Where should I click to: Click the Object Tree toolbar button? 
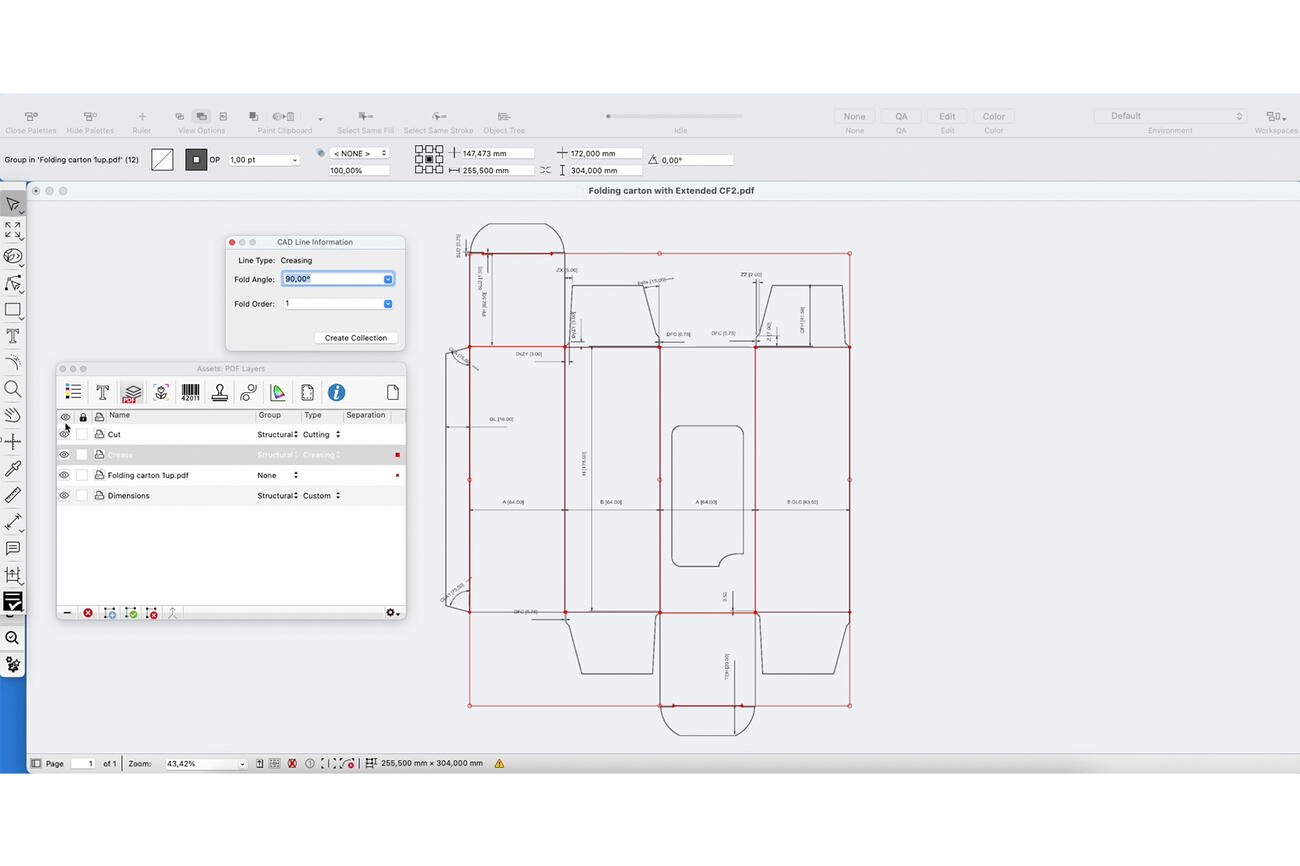[x=503, y=122]
